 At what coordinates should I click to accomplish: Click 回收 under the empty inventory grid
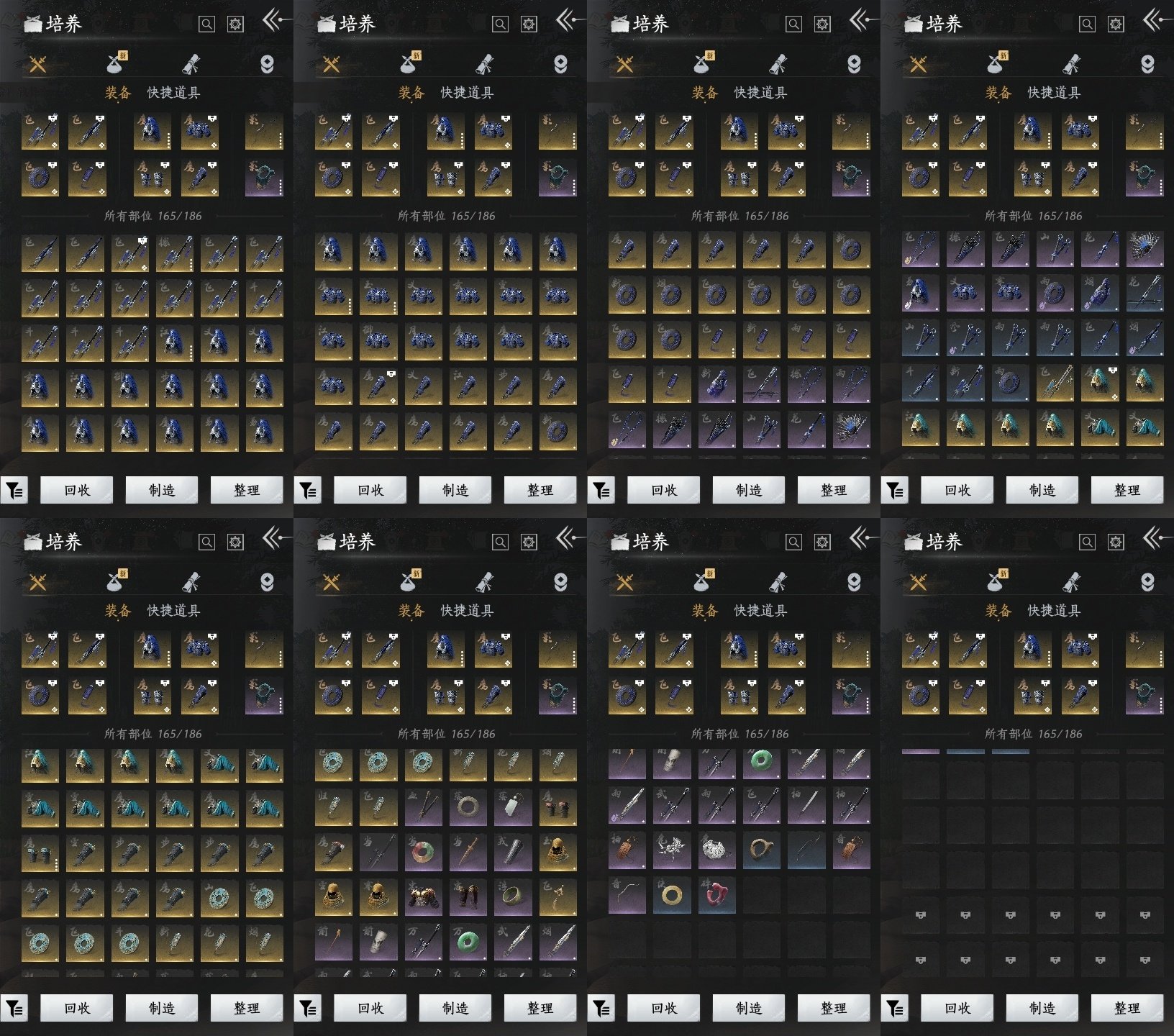click(957, 1008)
